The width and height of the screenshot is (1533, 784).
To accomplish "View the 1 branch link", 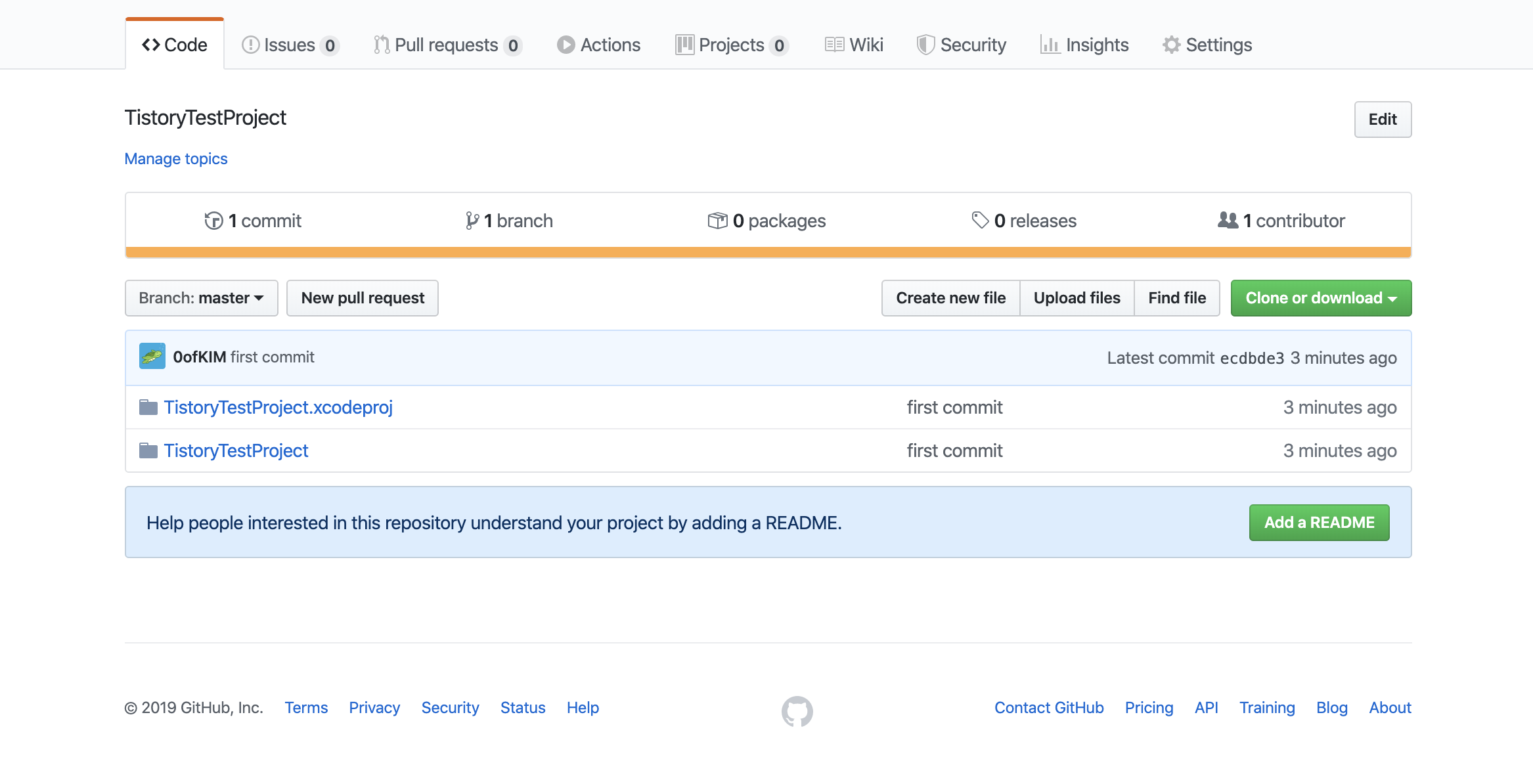I will point(509,221).
